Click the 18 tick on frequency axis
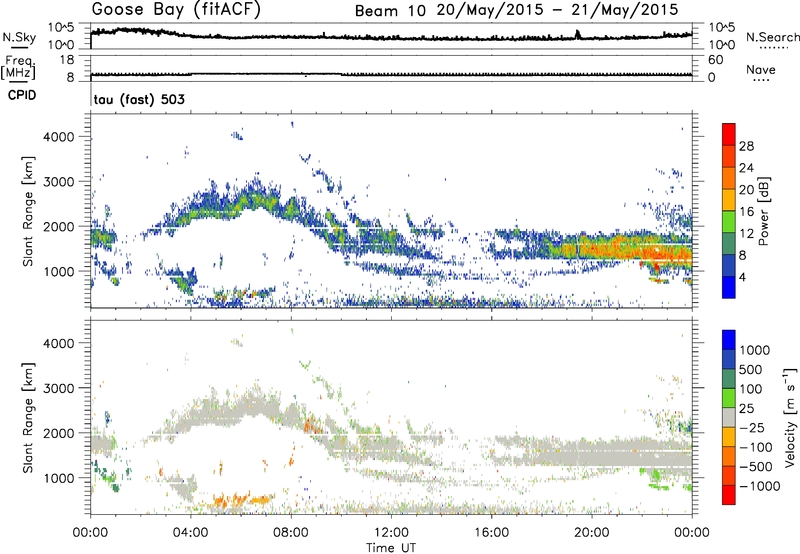Image resolution: width=800 pixels, height=554 pixels. 67,60
